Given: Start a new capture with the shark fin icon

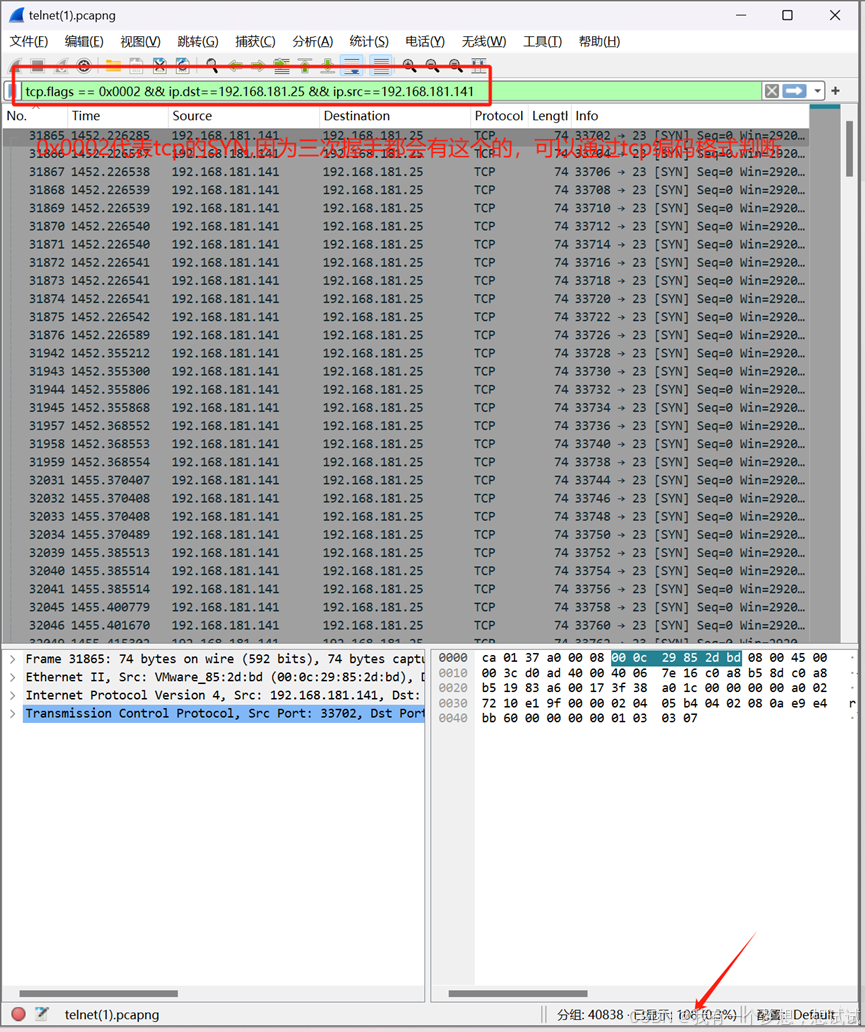Looking at the screenshot, I should pyautogui.click(x=12, y=66).
